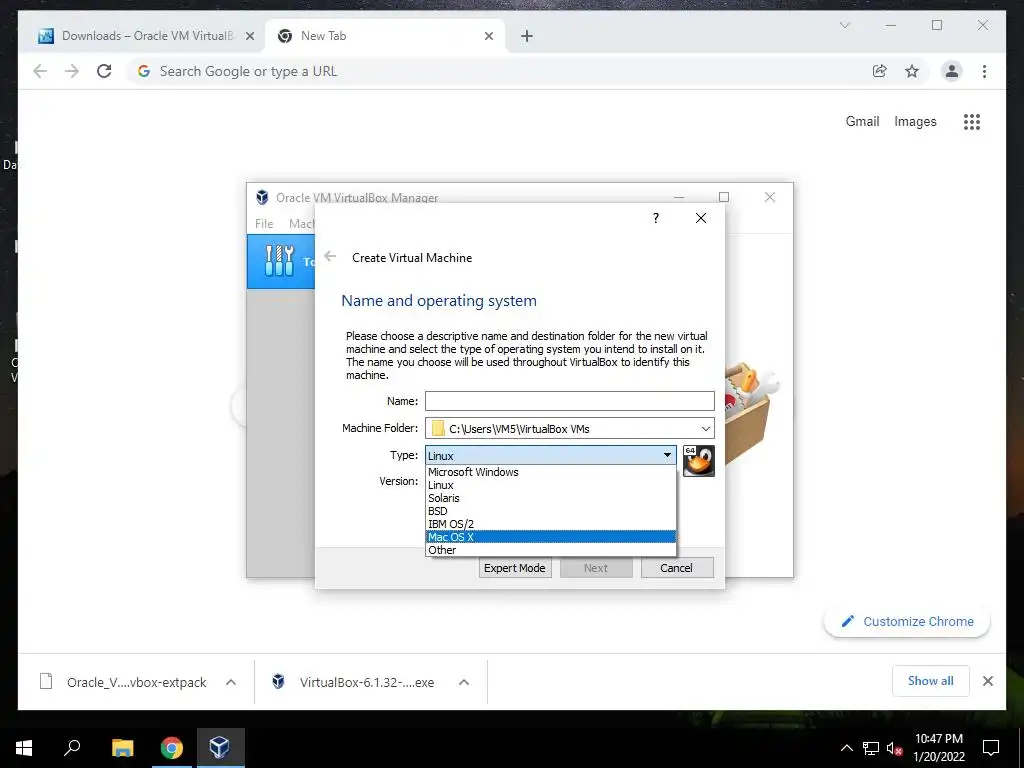Open File Explorer from taskbar
1024x768 pixels.
click(122, 748)
